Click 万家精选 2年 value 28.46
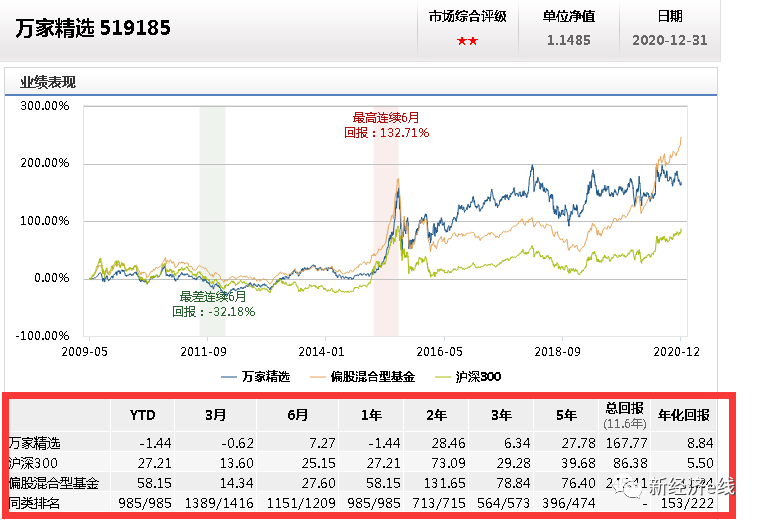The width and height of the screenshot is (760, 520). (449, 443)
